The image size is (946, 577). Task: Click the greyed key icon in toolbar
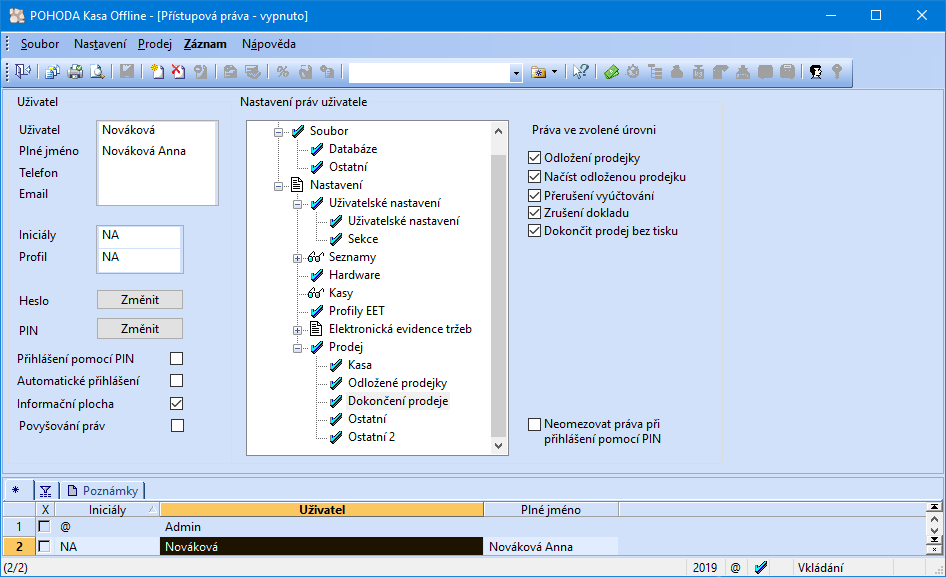pos(837,72)
